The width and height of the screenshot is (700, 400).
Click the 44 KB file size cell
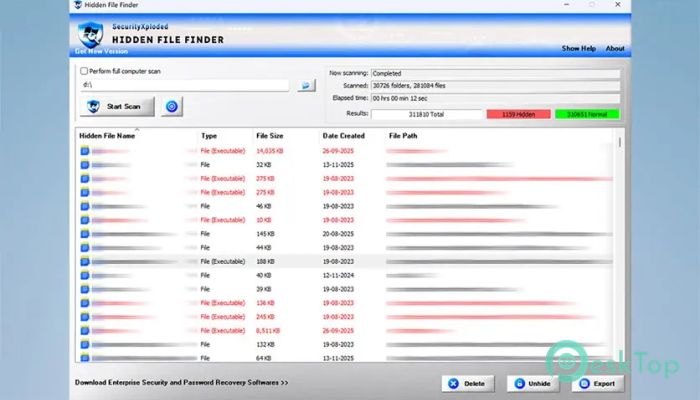coord(264,248)
